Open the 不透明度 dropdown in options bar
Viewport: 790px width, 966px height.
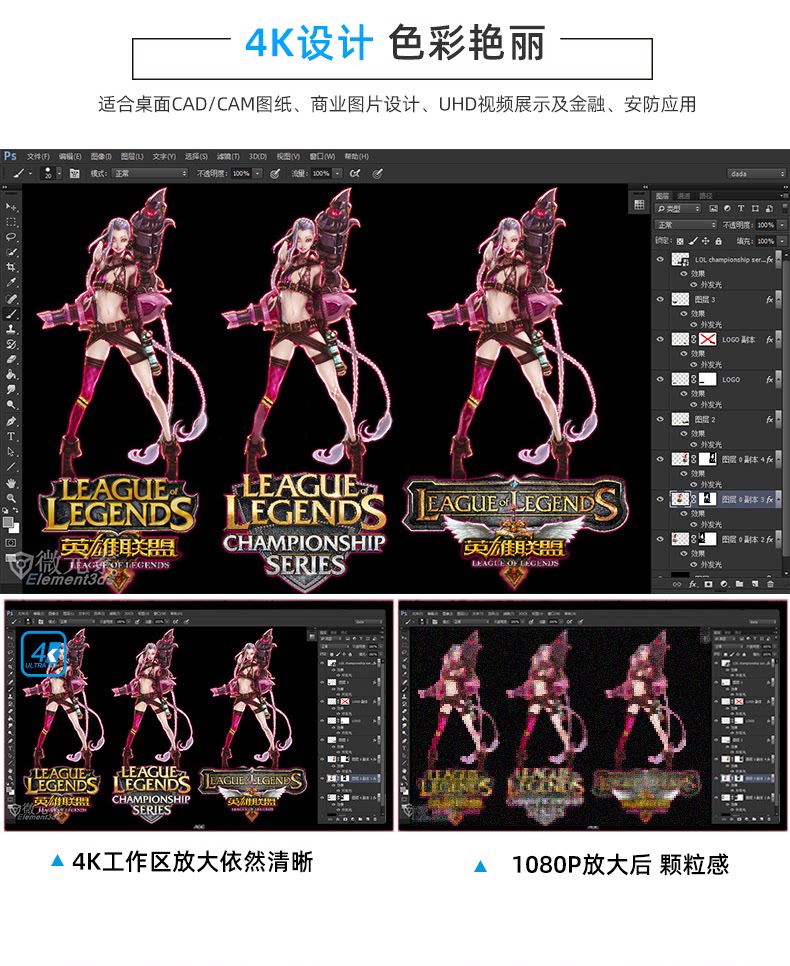(258, 174)
